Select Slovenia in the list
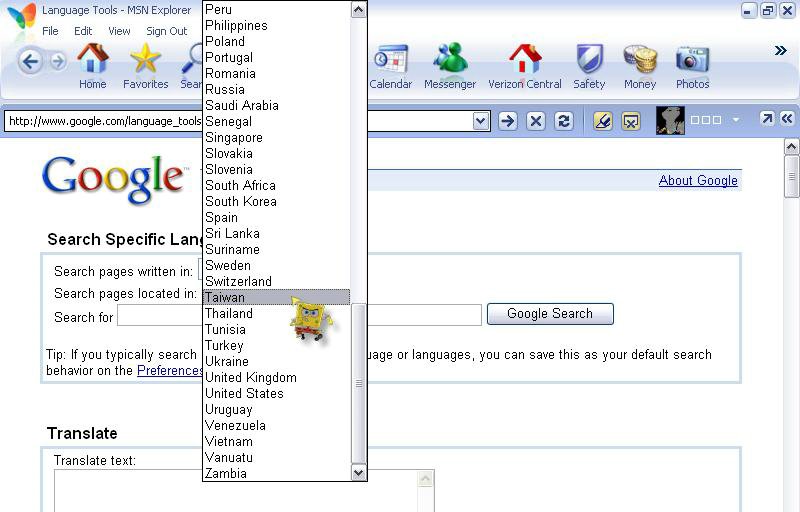Viewport: 800px width, 512px height. 276,169
